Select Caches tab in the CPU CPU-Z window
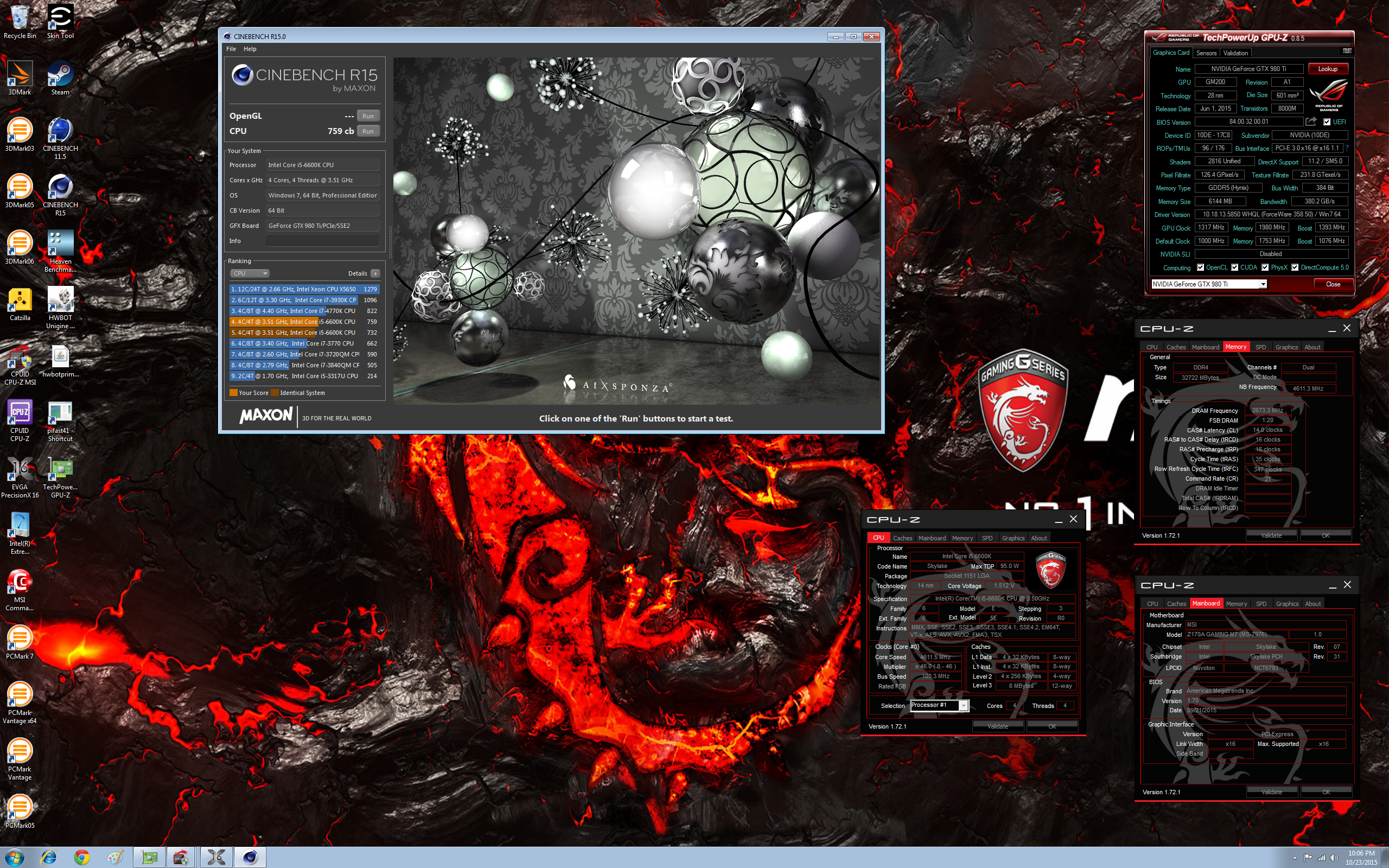Image resolution: width=1389 pixels, height=868 pixels. [902, 538]
